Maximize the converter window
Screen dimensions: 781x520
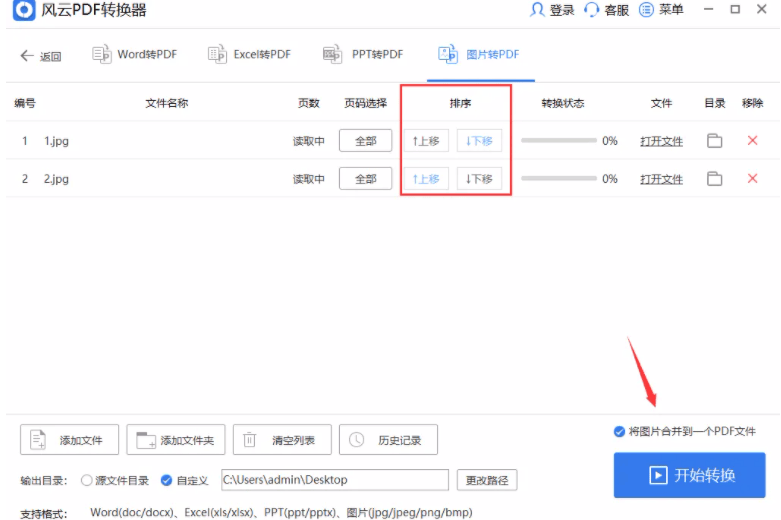coord(735,9)
